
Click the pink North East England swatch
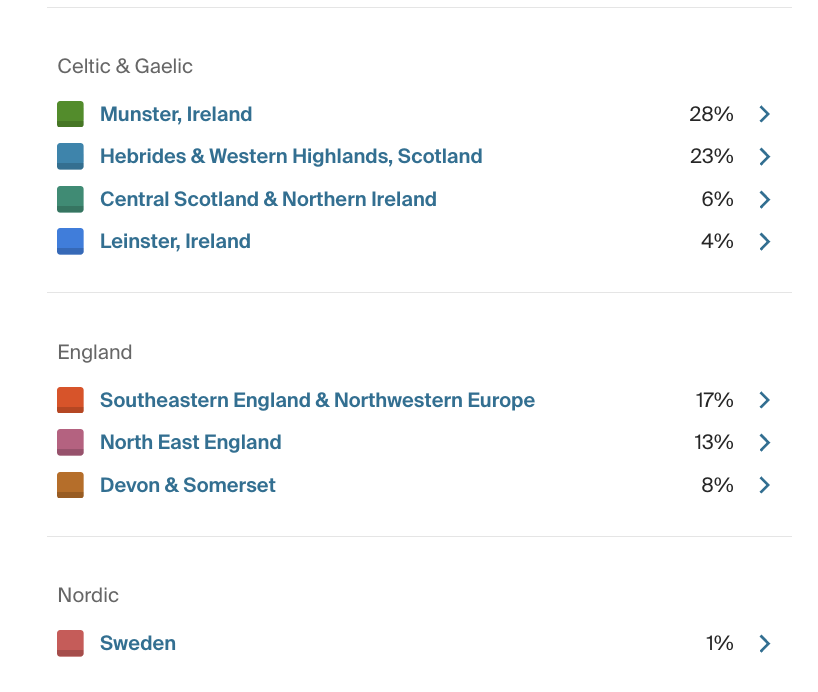tap(70, 442)
